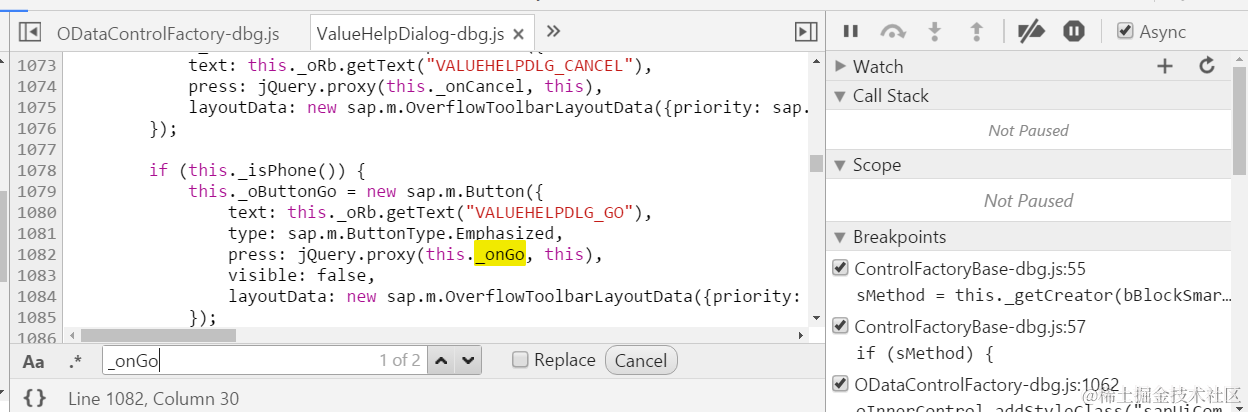Screen dimensions: 1248x412
Task: Set breakpoint on line 1082
Action: pos(35,254)
